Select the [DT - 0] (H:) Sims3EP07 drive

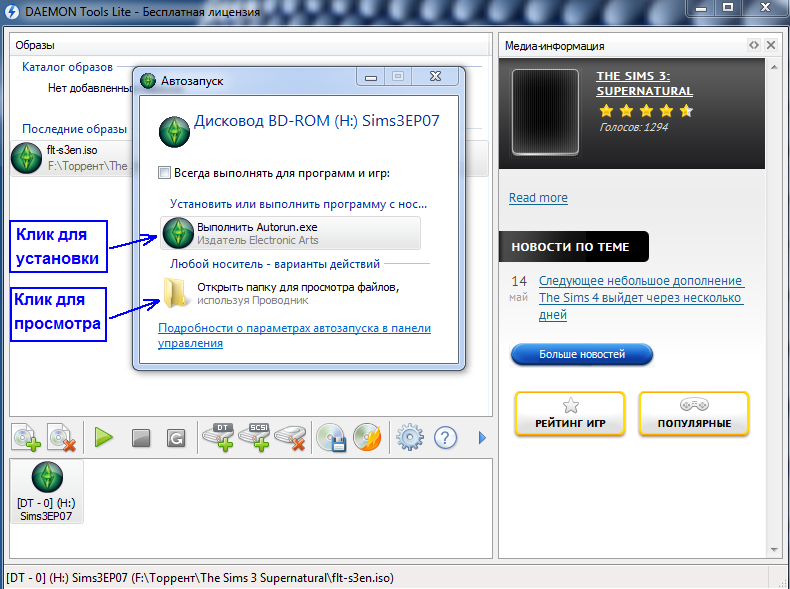[46, 491]
